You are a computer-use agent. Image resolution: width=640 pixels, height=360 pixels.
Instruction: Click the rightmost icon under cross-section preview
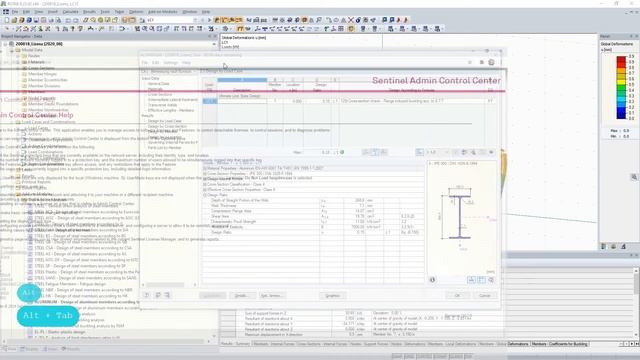491,280
